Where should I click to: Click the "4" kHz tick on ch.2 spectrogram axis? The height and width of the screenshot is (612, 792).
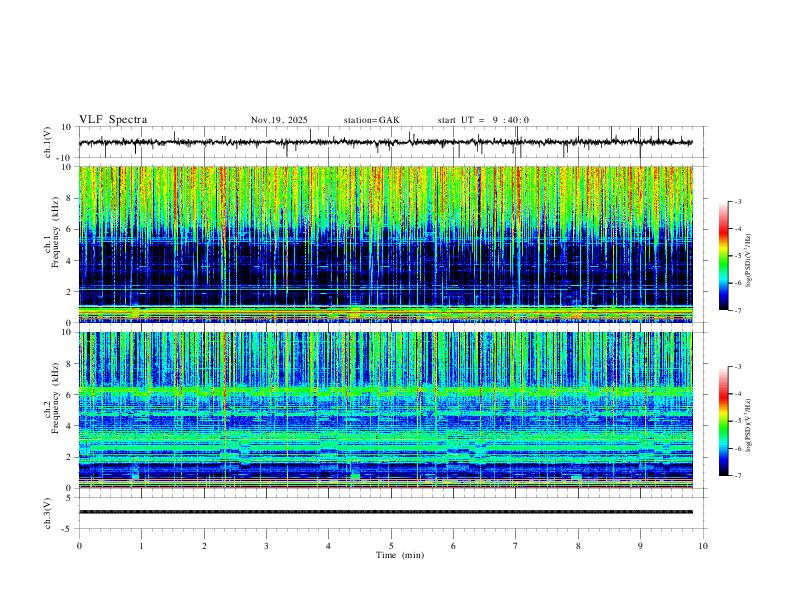pyautogui.click(x=70, y=426)
